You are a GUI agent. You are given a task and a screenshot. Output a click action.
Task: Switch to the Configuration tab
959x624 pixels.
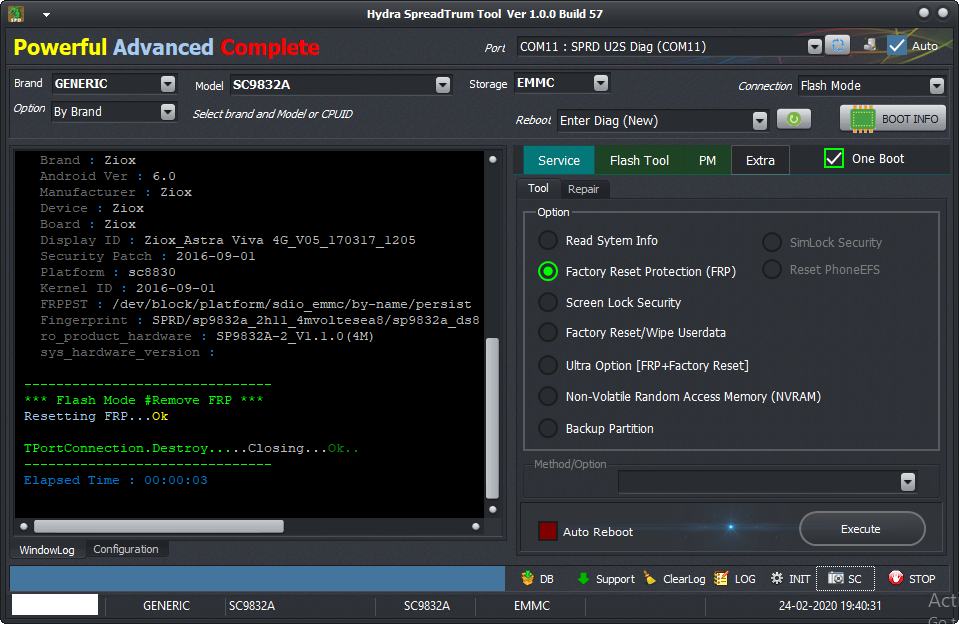click(x=126, y=549)
